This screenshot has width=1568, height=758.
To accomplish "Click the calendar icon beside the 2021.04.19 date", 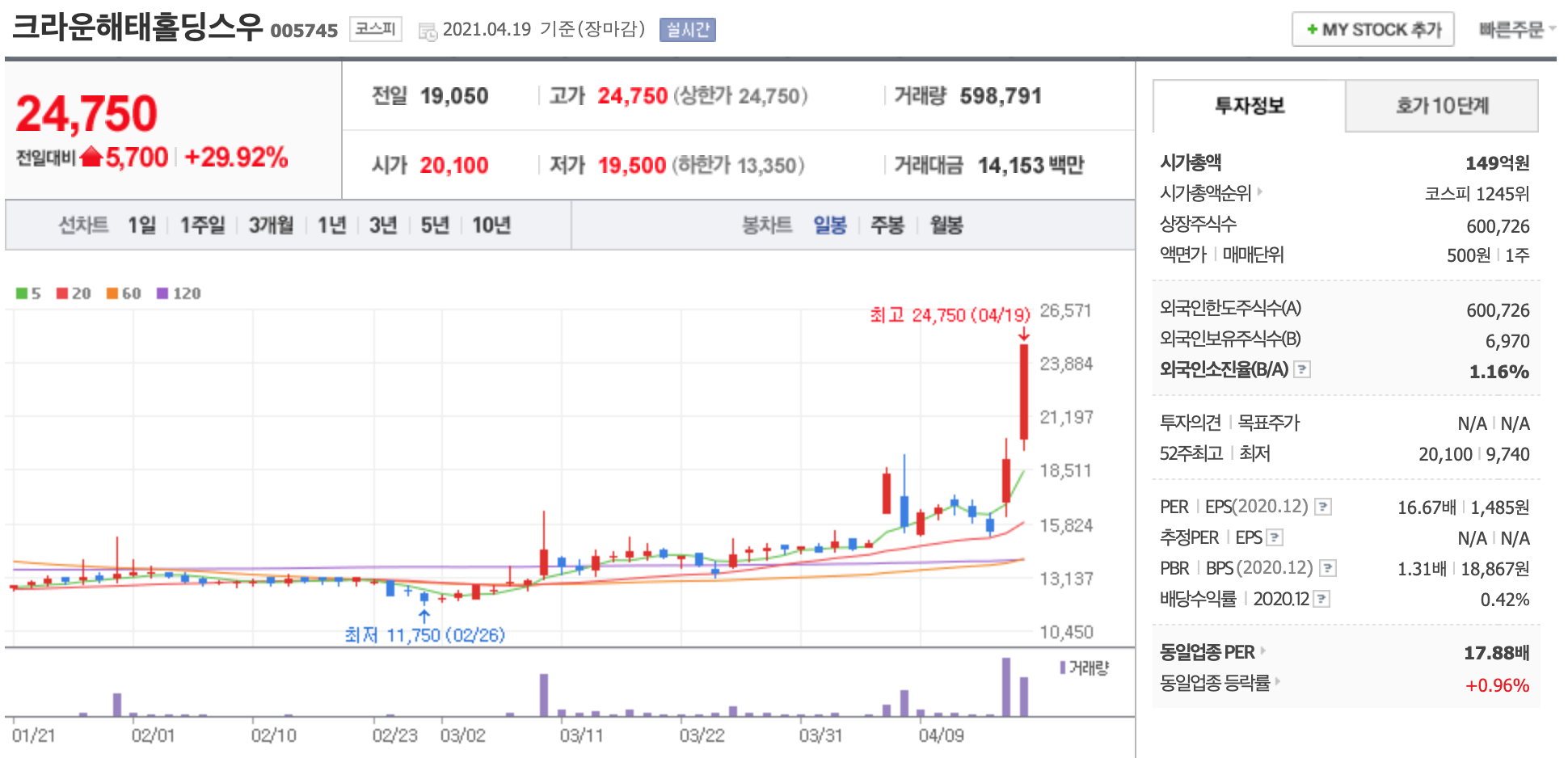I will click(428, 32).
